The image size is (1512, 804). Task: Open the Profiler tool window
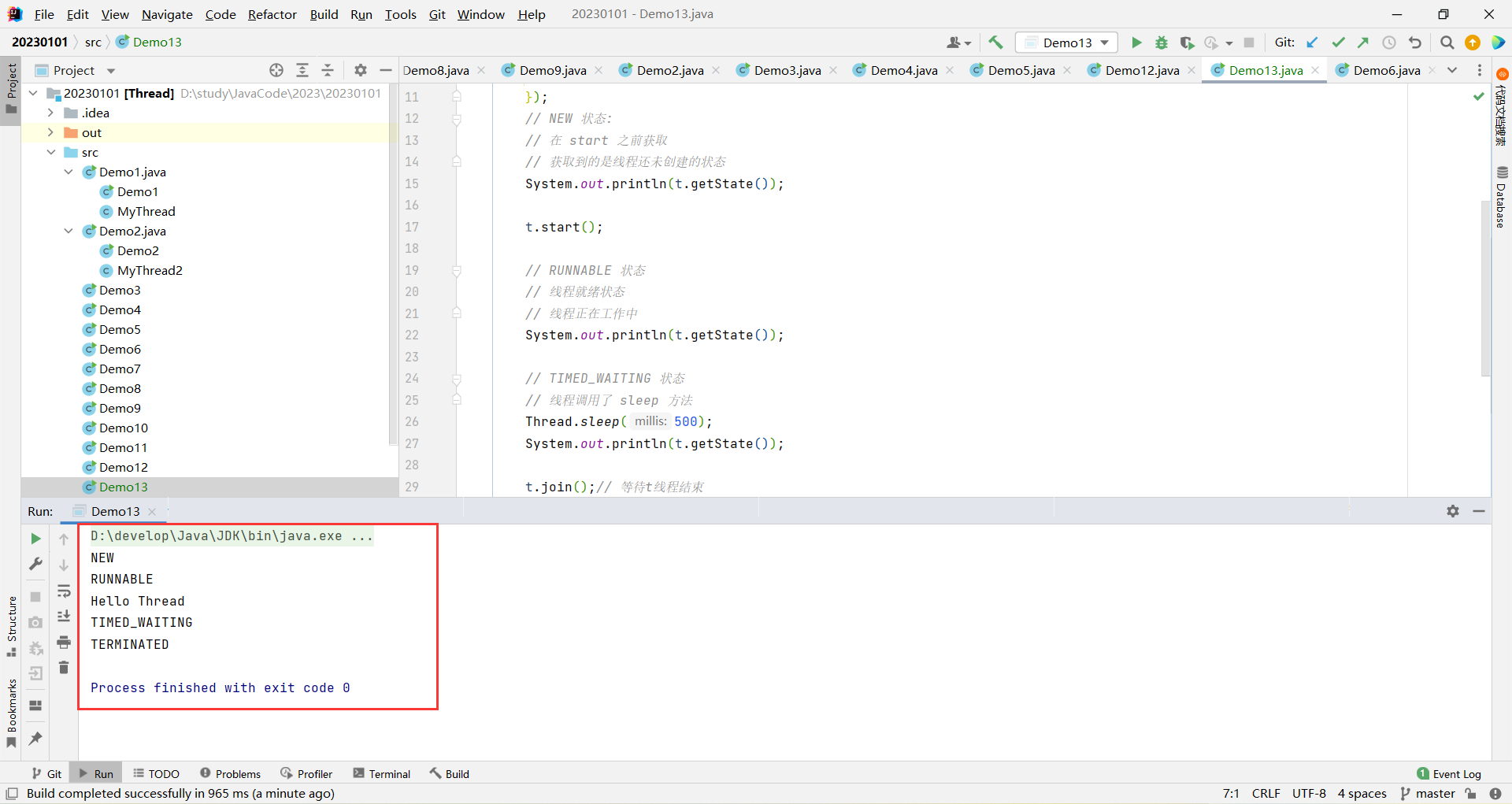click(x=306, y=774)
